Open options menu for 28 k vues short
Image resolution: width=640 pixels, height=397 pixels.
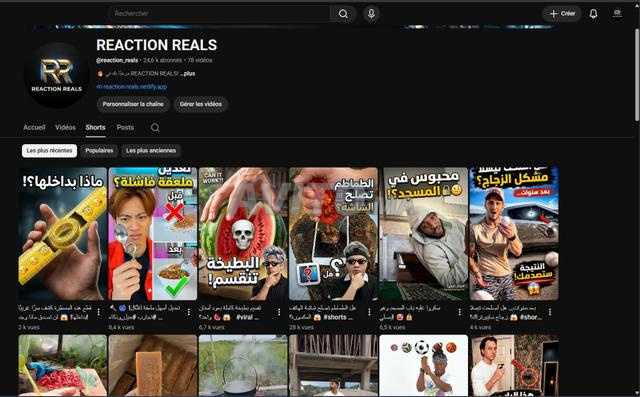click(369, 312)
